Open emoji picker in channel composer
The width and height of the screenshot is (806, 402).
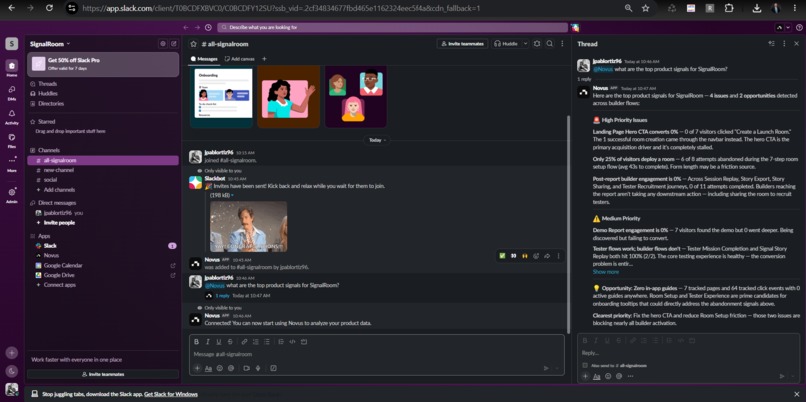[x=219, y=368]
